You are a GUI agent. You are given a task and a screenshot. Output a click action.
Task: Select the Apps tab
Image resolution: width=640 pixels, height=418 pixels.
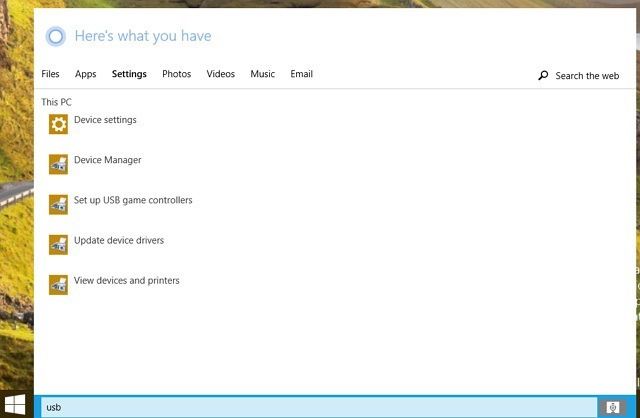(86, 74)
